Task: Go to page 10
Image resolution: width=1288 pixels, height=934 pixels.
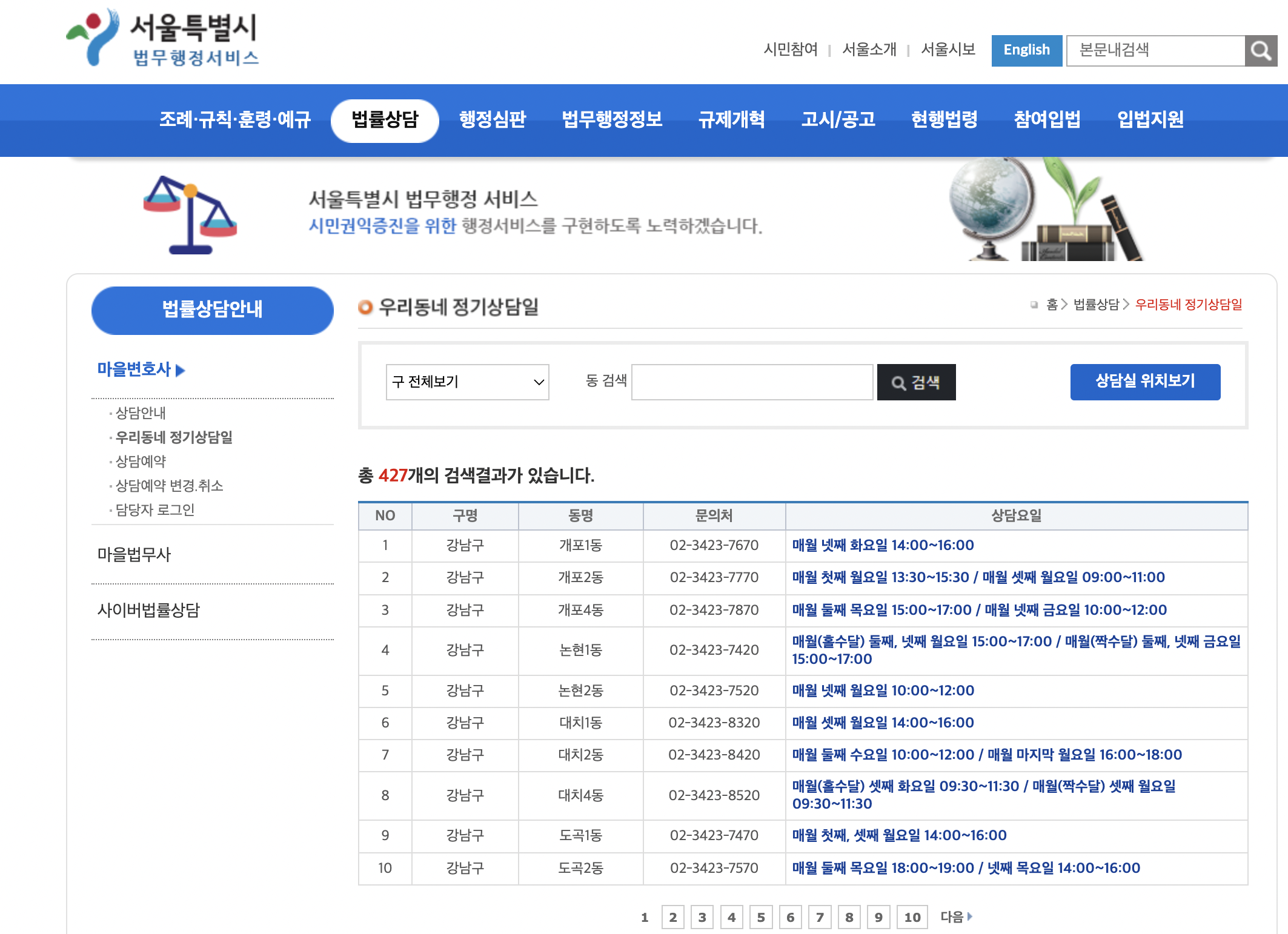Action: [912, 917]
